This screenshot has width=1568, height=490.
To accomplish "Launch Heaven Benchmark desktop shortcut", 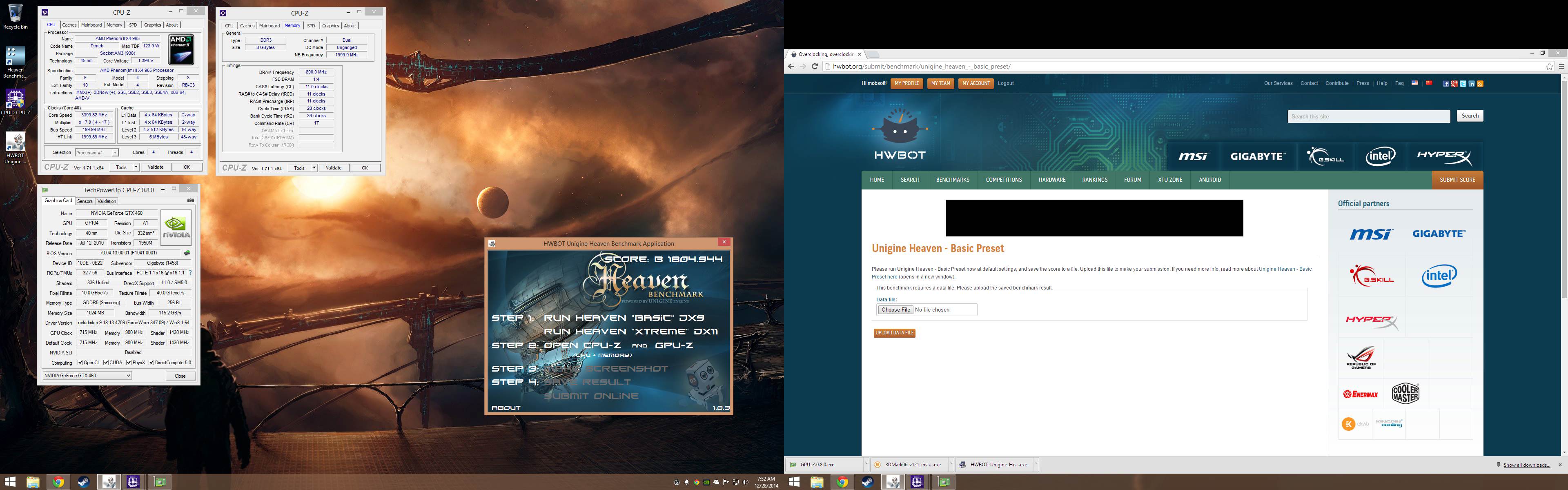I will pos(15,62).
